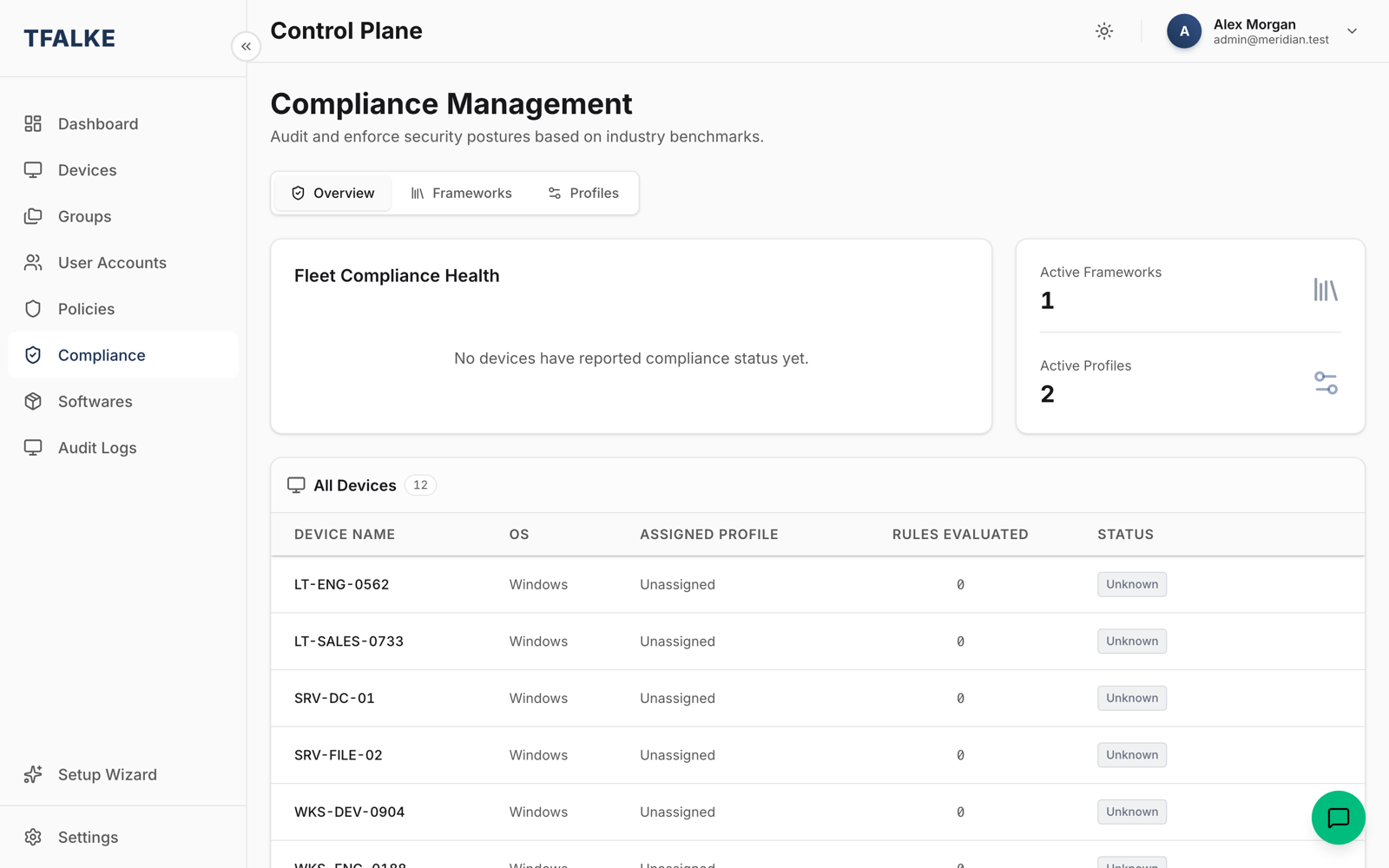Viewport: 1389px width, 868px height.
Task: Open Groups section
Action: pyautogui.click(x=123, y=216)
